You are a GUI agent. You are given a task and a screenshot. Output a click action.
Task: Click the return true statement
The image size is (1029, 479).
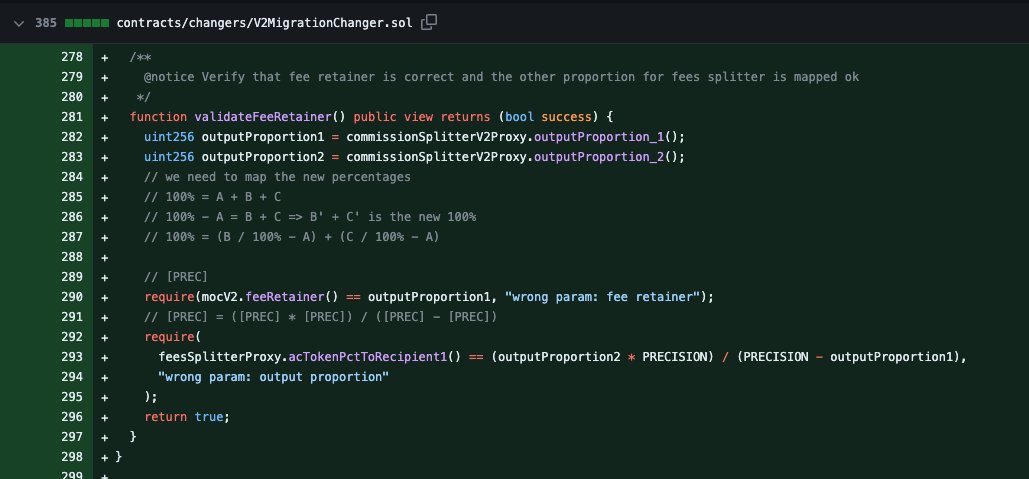click(187, 417)
